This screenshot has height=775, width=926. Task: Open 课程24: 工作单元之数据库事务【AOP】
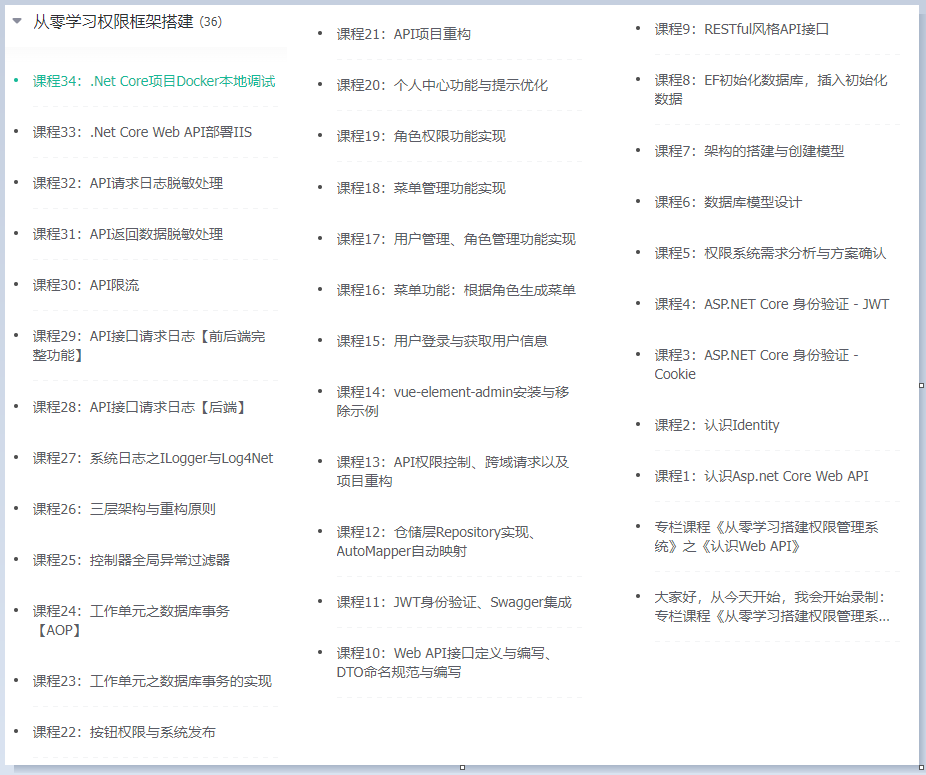[131, 620]
